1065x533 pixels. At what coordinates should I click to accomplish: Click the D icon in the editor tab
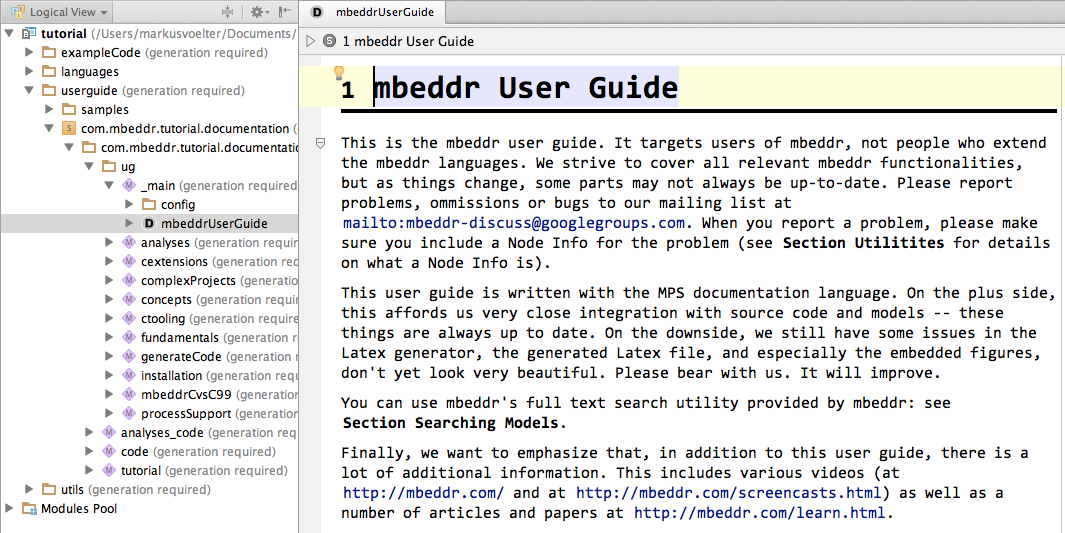click(315, 12)
